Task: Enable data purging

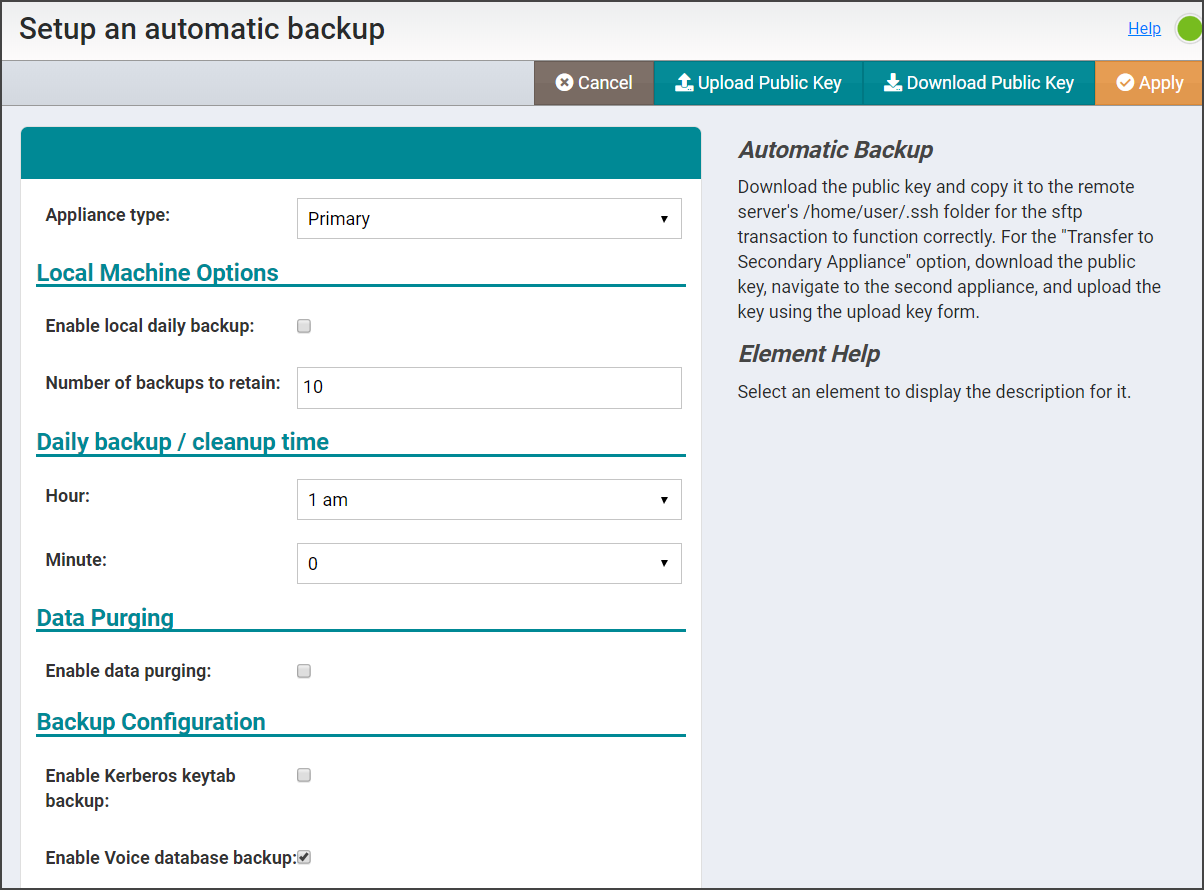Action: coord(303,670)
